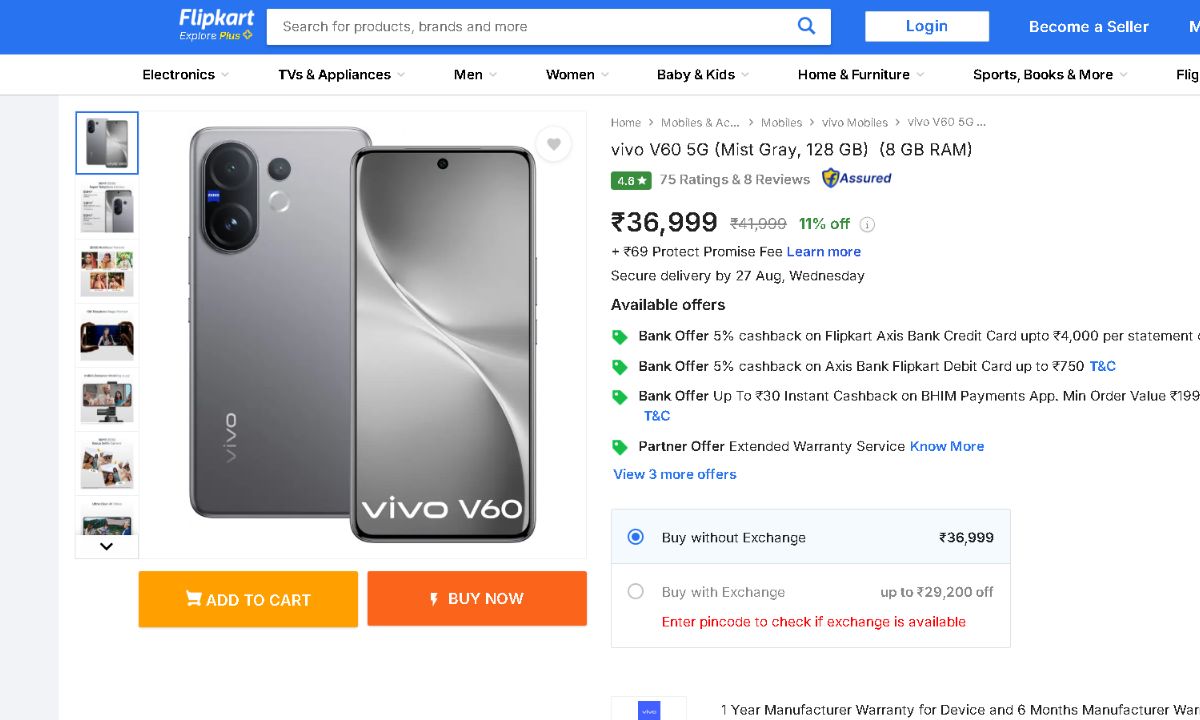Open View 3 more offers link
1200x720 pixels.
pyautogui.click(x=675, y=474)
